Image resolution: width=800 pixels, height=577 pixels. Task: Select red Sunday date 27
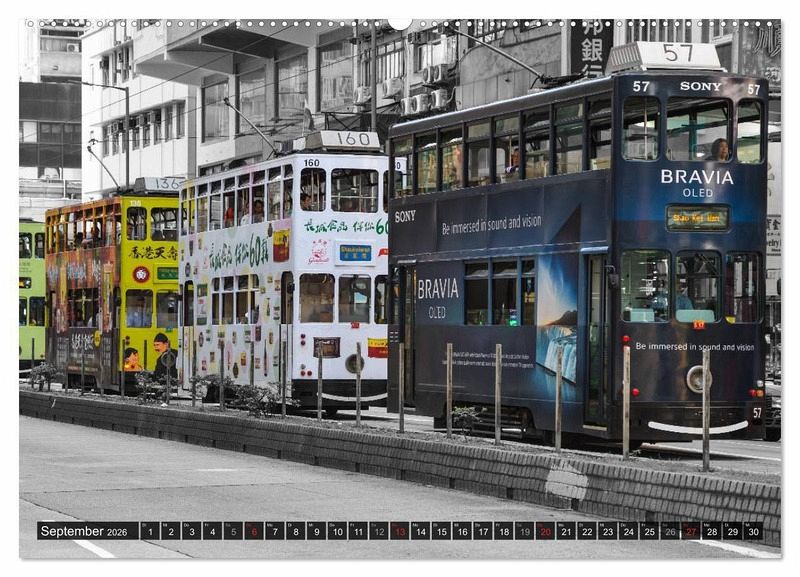(x=691, y=531)
